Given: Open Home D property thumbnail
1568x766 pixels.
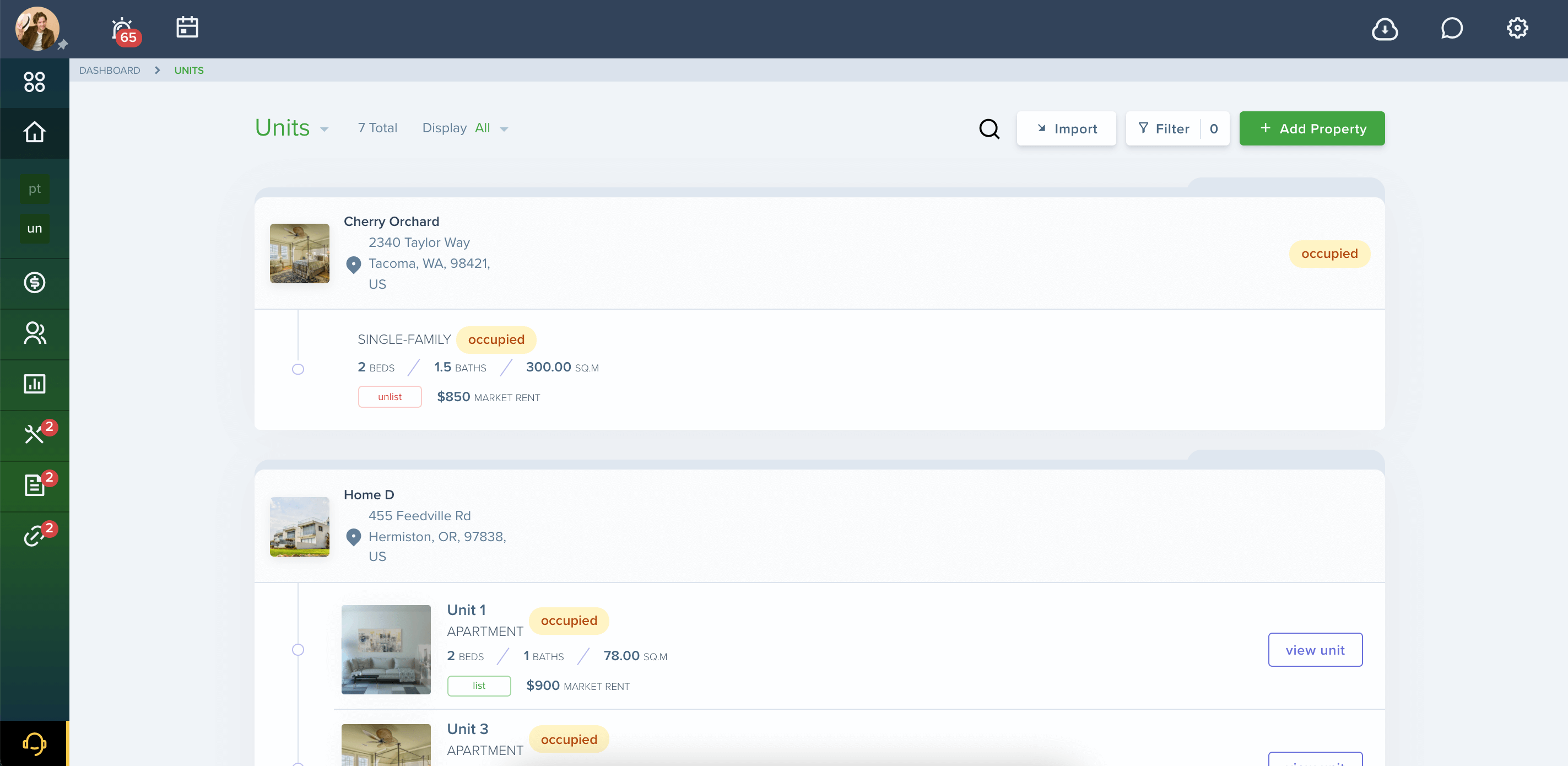Looking at the screenshot, I should point(300,527).
